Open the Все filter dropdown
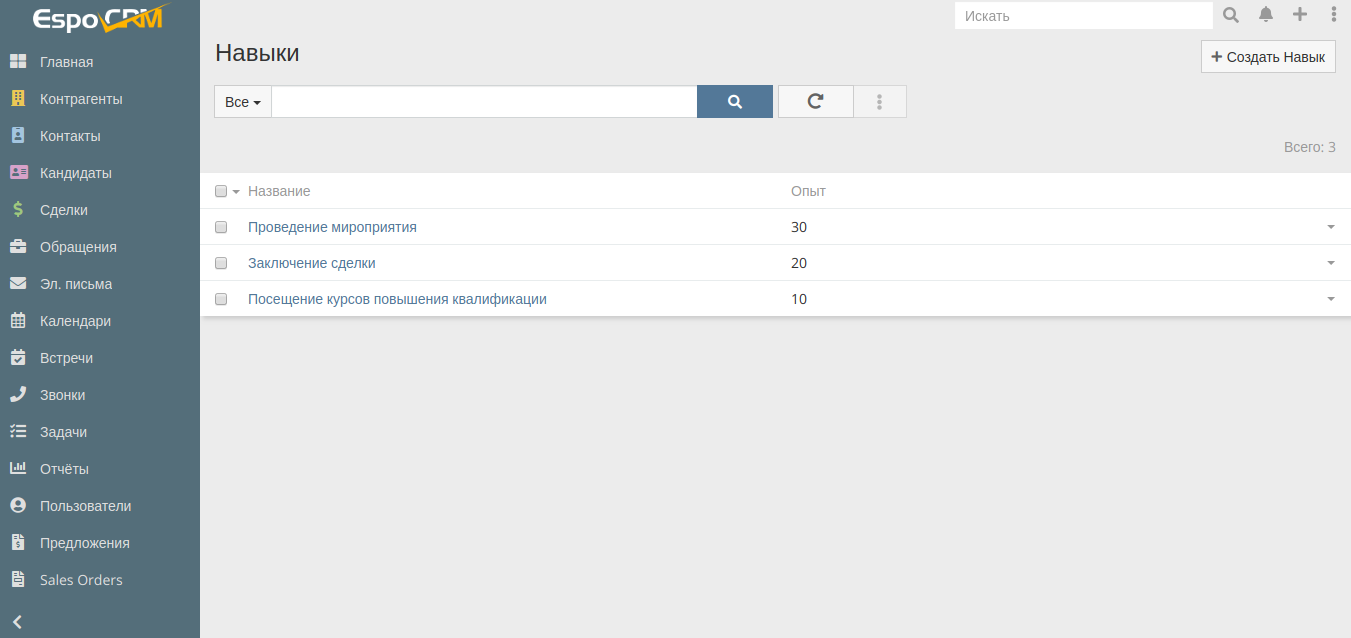Image resolution: width=1351 pixels, height=638 pixels. (x=243, y=102)
